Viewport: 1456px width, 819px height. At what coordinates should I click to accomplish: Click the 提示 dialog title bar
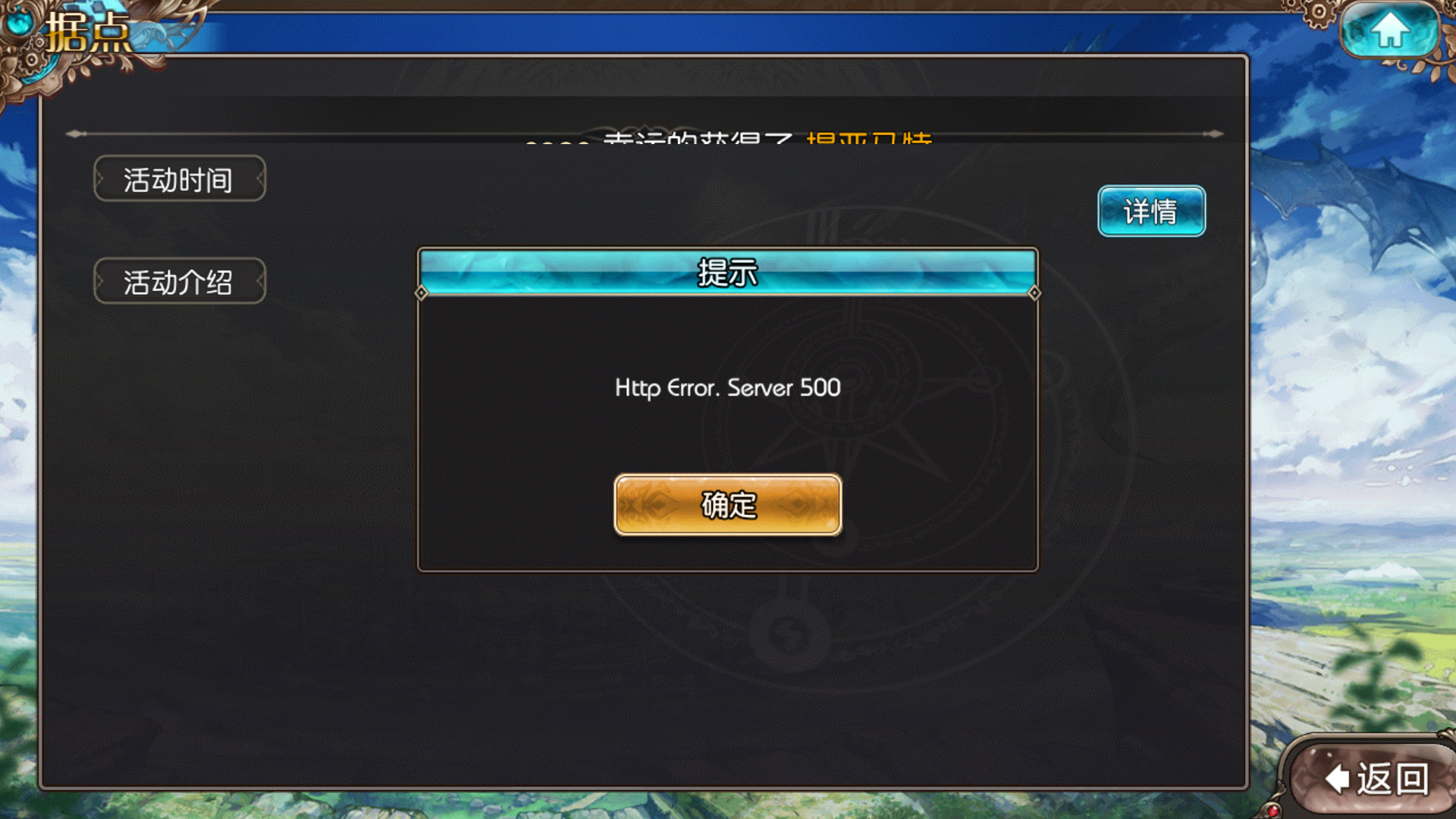727,271
